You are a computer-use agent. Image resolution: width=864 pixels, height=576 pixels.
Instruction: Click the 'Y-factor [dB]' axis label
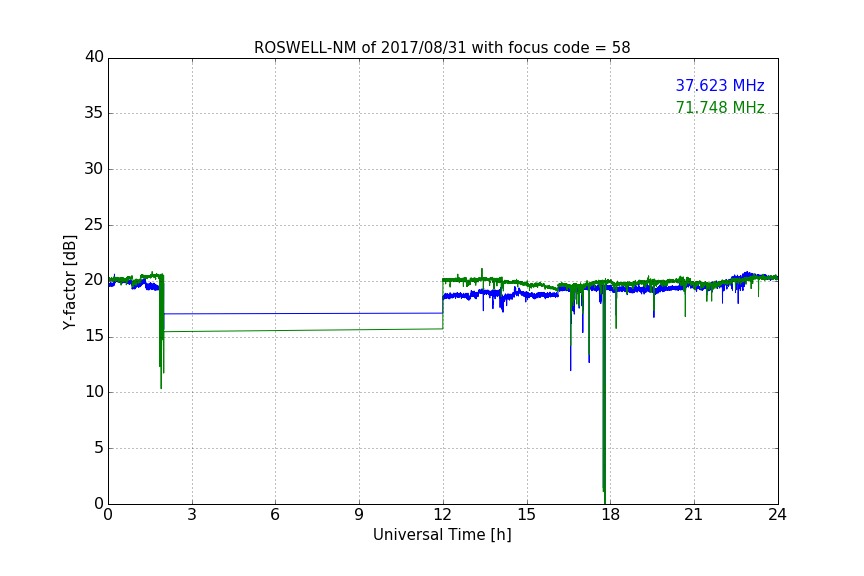coord(69,282)
